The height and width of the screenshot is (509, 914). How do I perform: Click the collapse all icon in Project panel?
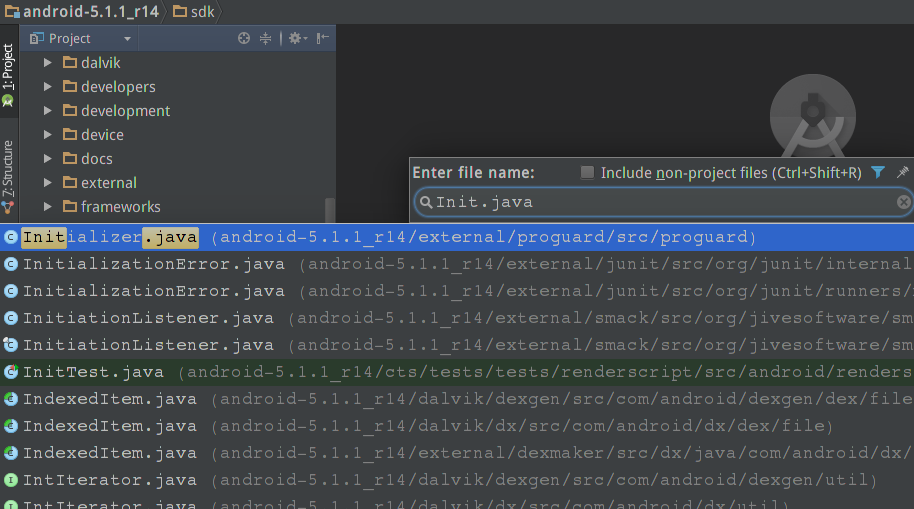click(265, 38)
